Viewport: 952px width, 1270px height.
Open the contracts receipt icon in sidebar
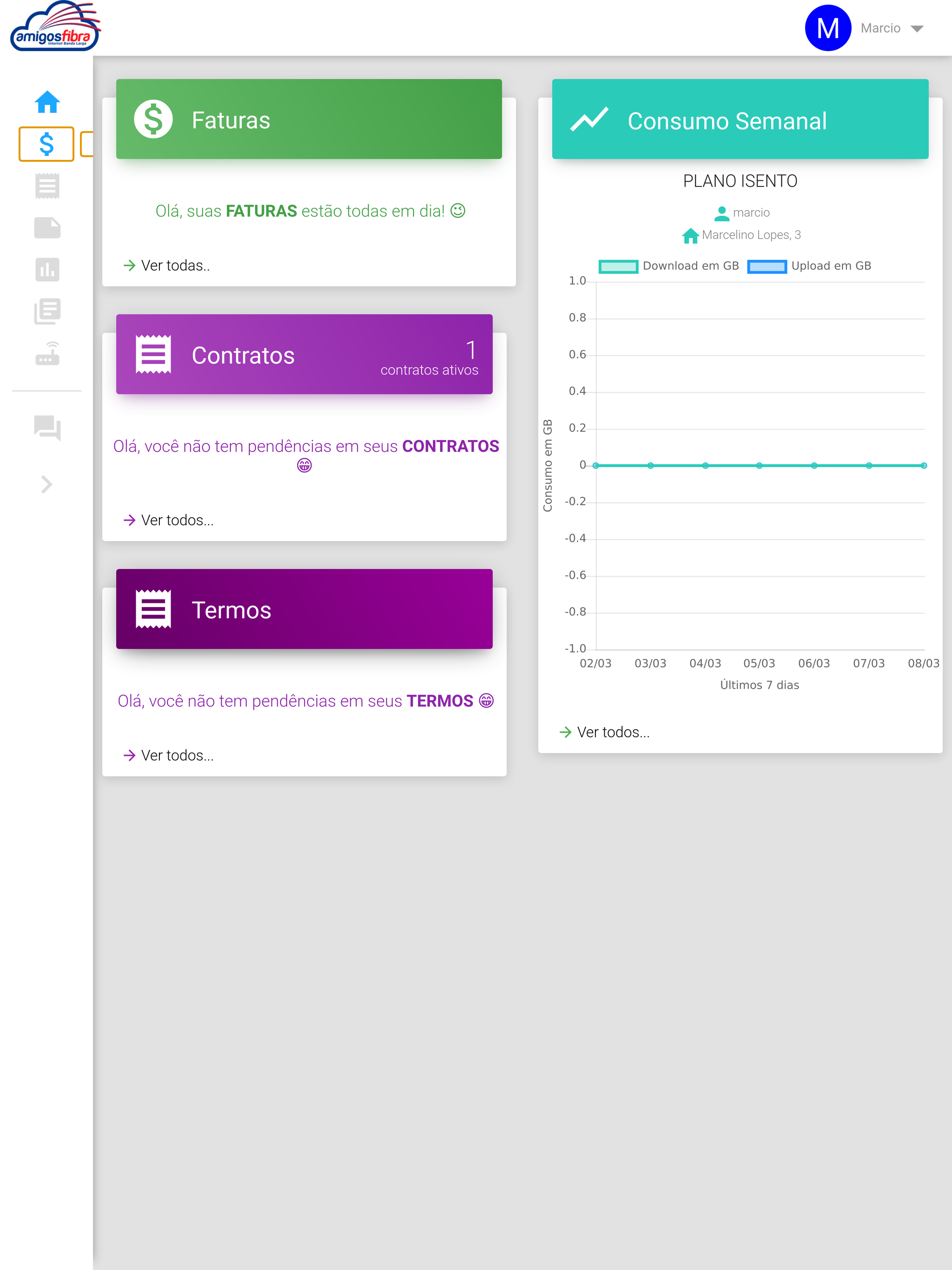pos(47,186)
